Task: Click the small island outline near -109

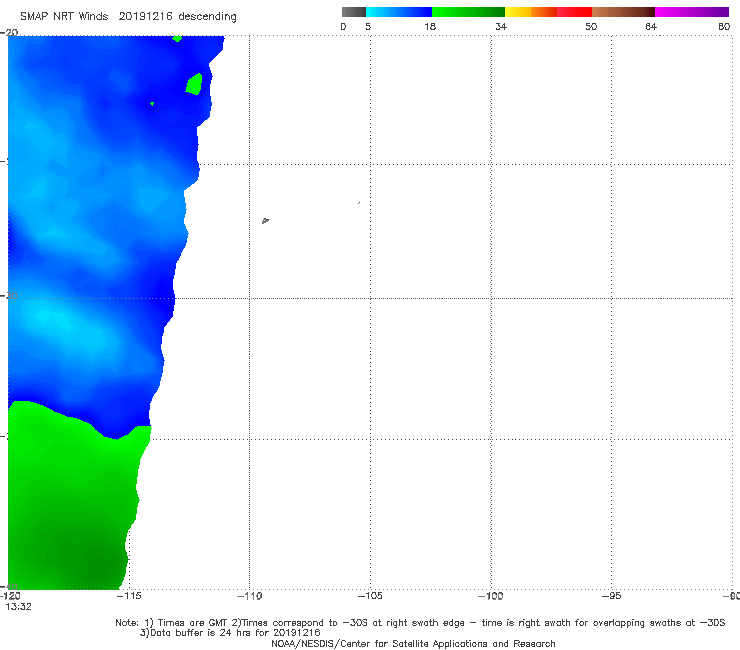Action: (265, 220)
